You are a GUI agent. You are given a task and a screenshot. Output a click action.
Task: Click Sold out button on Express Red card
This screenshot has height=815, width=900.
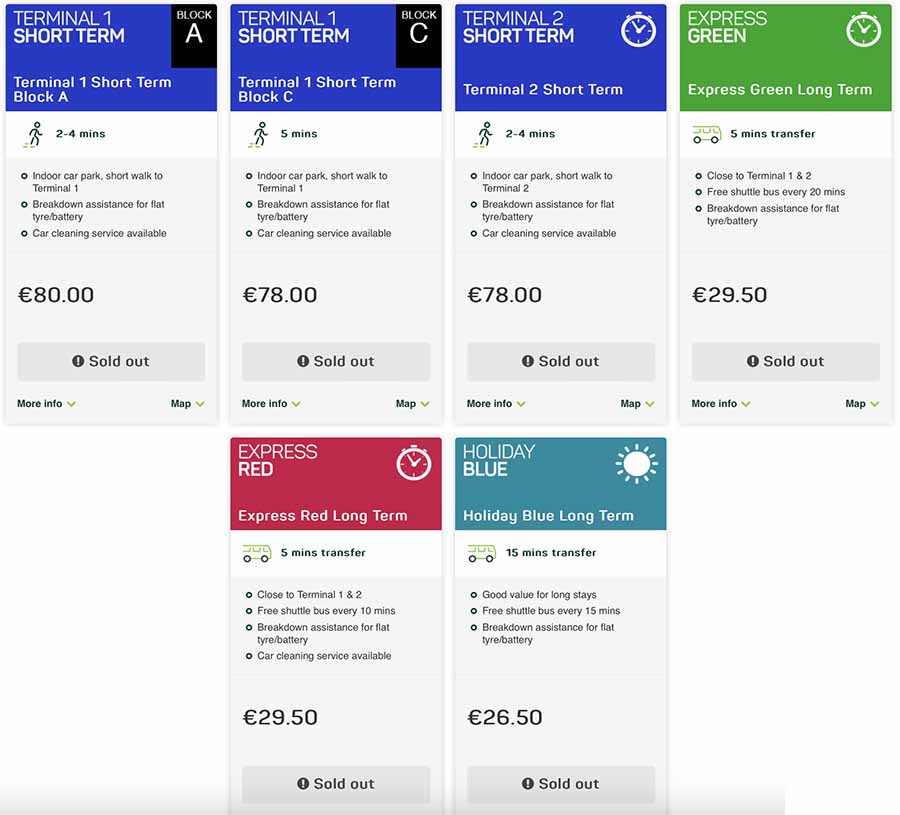(x=336, y=784)
